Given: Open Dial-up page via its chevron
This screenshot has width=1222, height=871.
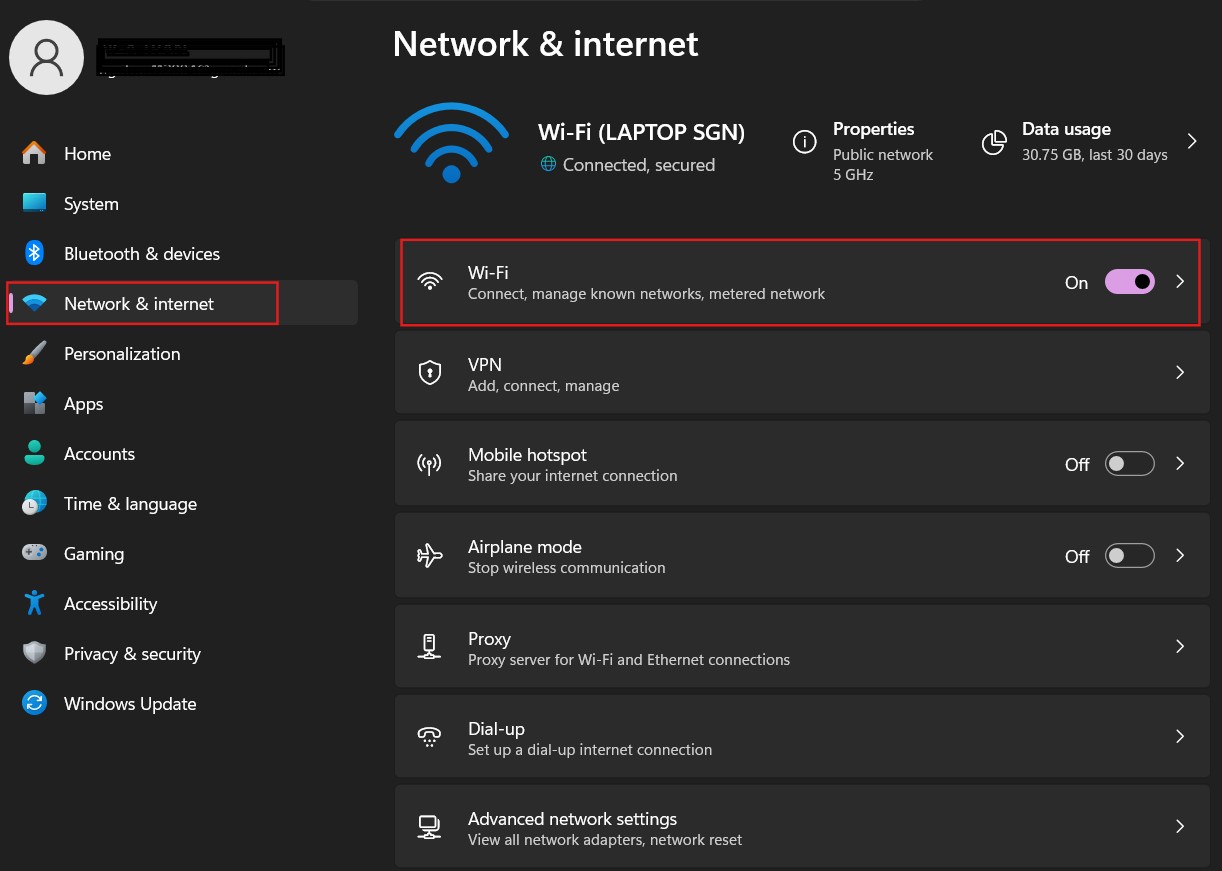Looking at the screenshot, I should [1180, 737].
